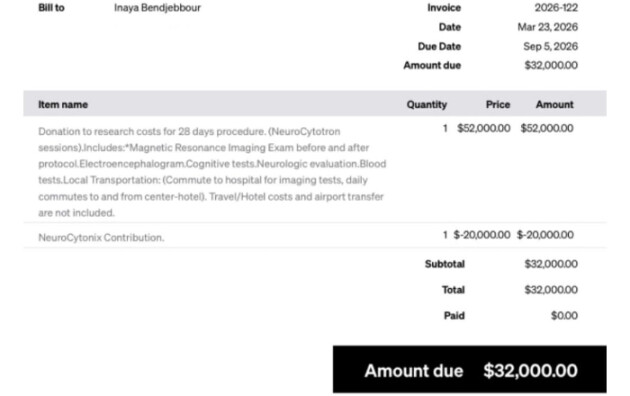Viewport: 630px width, 396px height.
Task: Select the invoice number 2026-122
Action: pos(556,8)
